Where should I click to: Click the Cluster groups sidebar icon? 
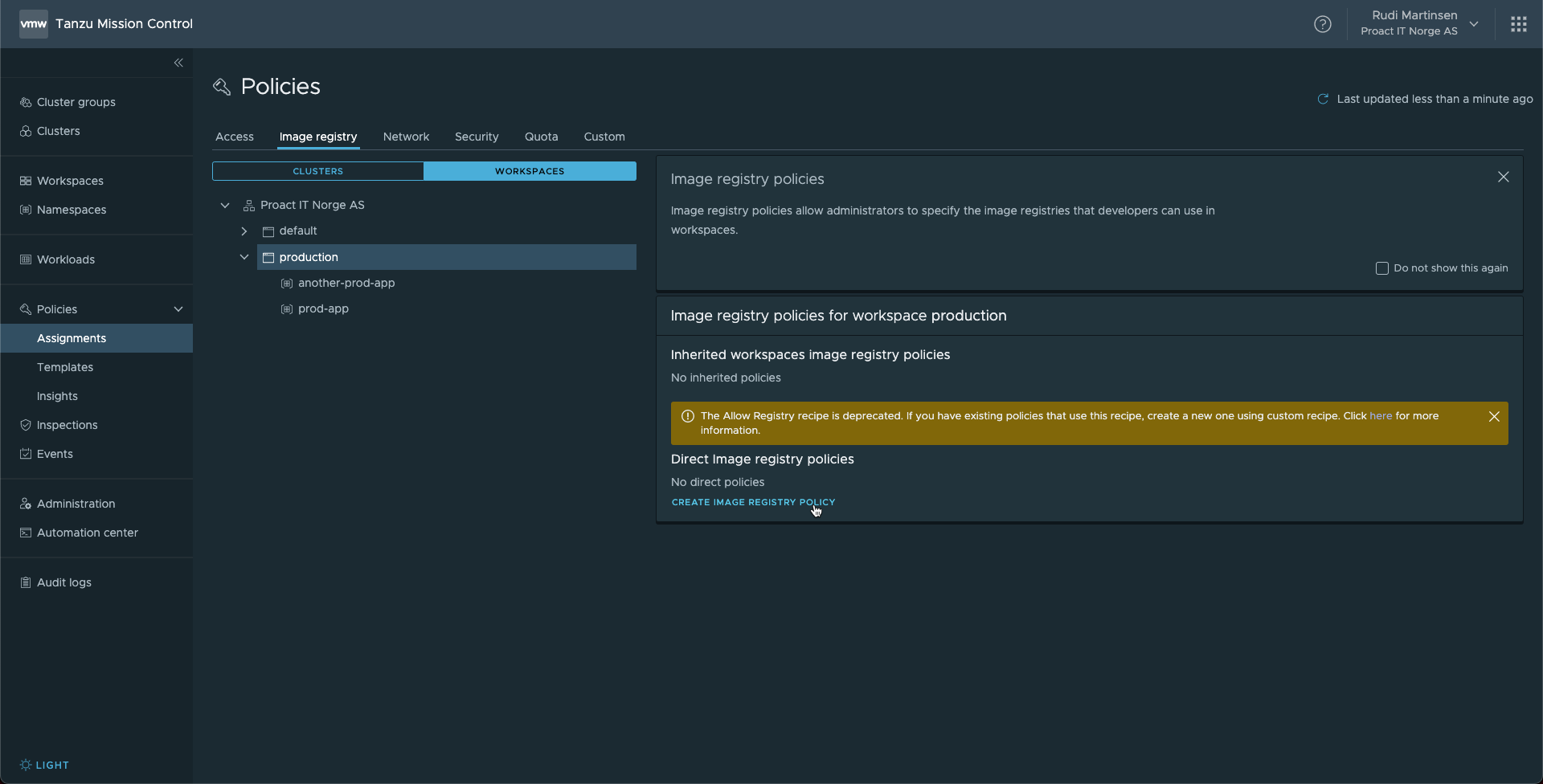click(x=26, y=102)
